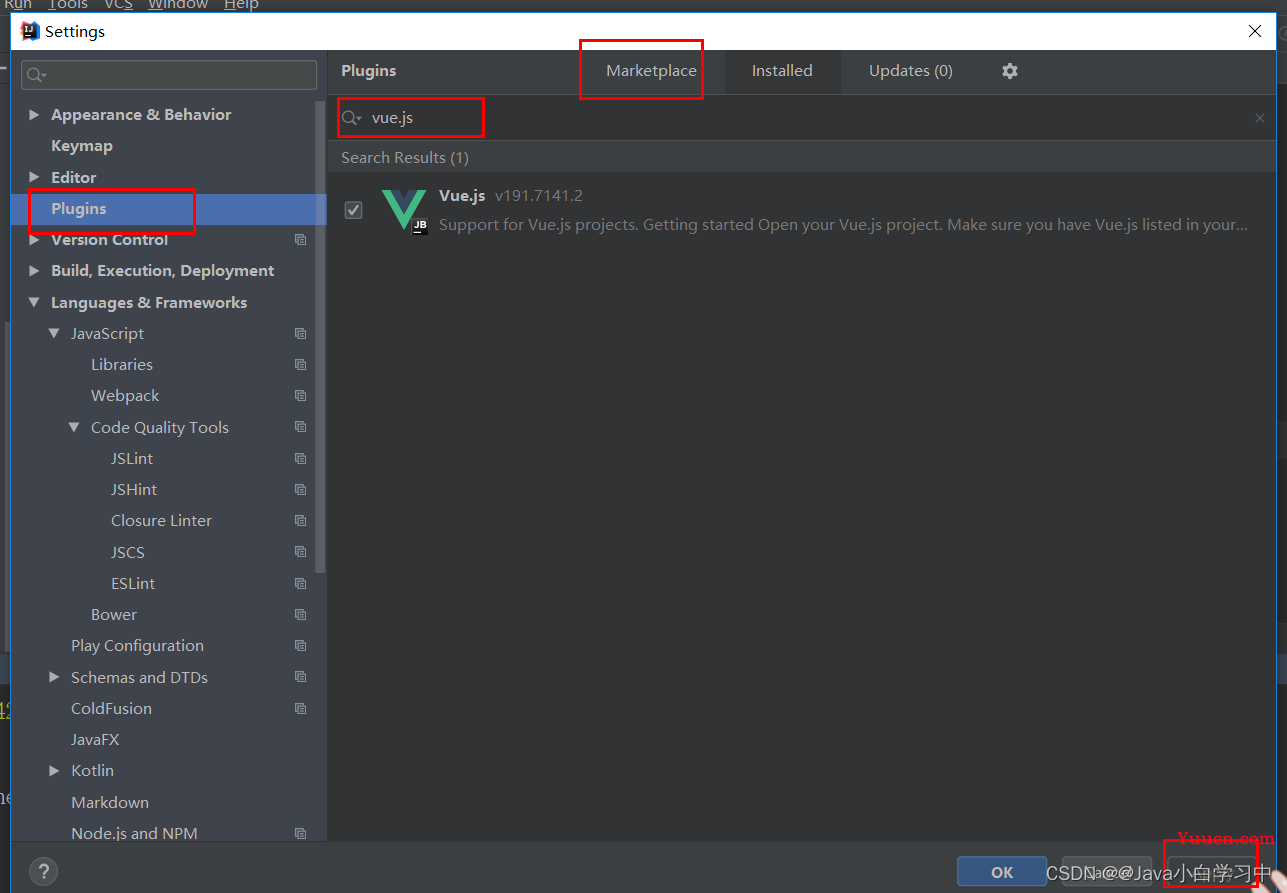Select Markdown settings item
The image size is (1287, 893).
[110, 803]
